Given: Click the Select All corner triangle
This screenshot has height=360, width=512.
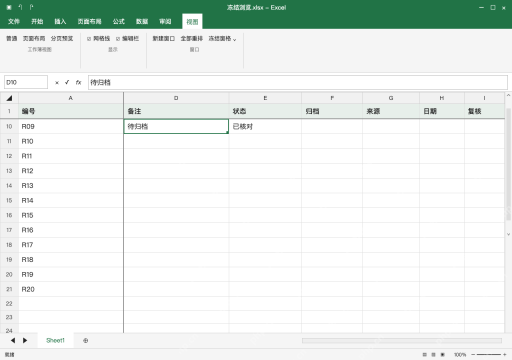Looking at the screenshot, I should tap(9, 98).
